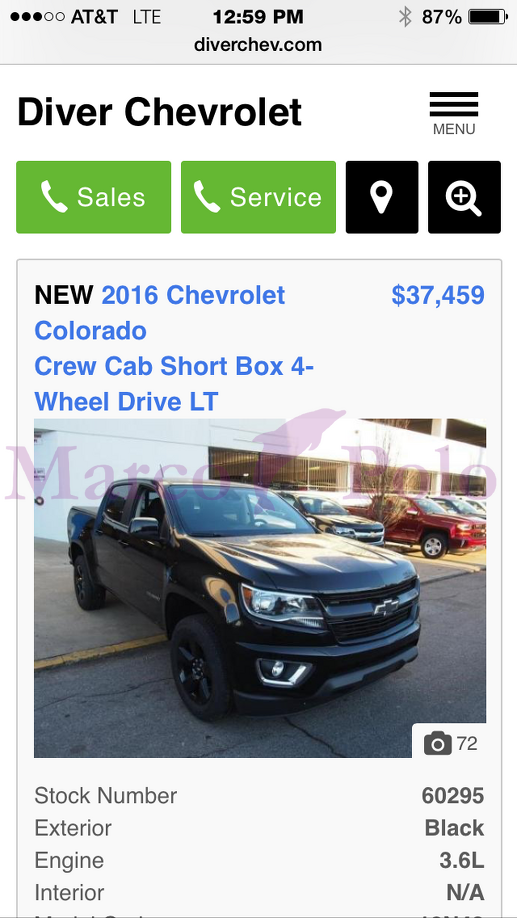Tap the map location pin button

tap(382, 197)
